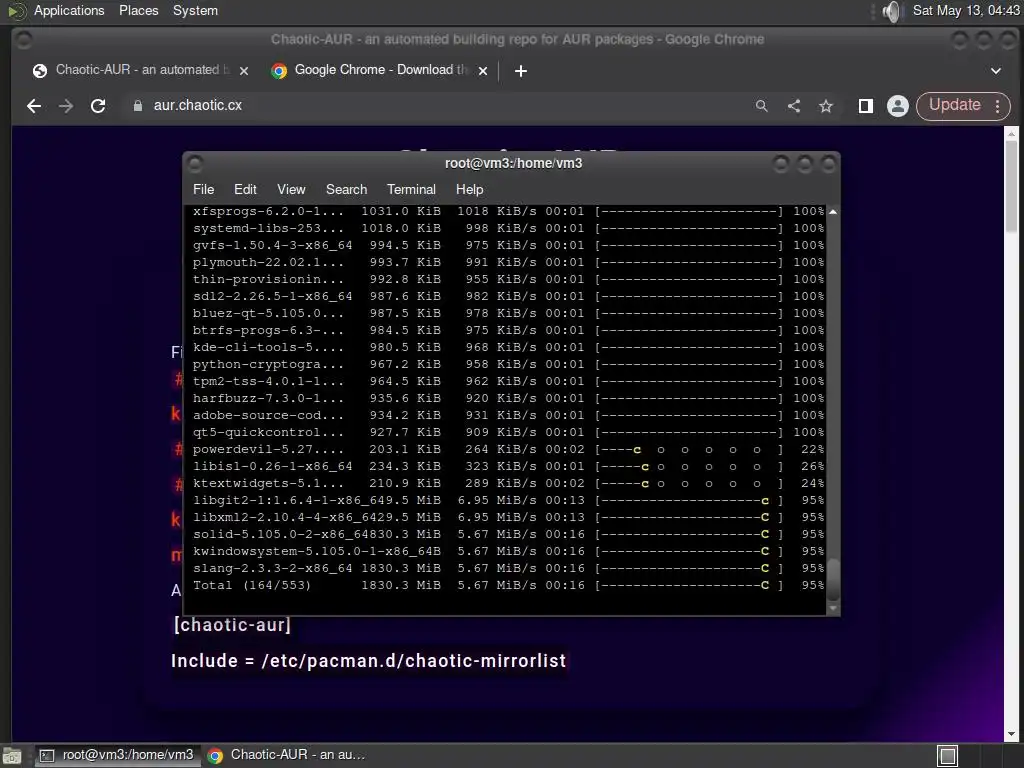Click the btrfs-progs-6.3 terminal row
This screenshot has height=768, width=1024.
point(508,330)
